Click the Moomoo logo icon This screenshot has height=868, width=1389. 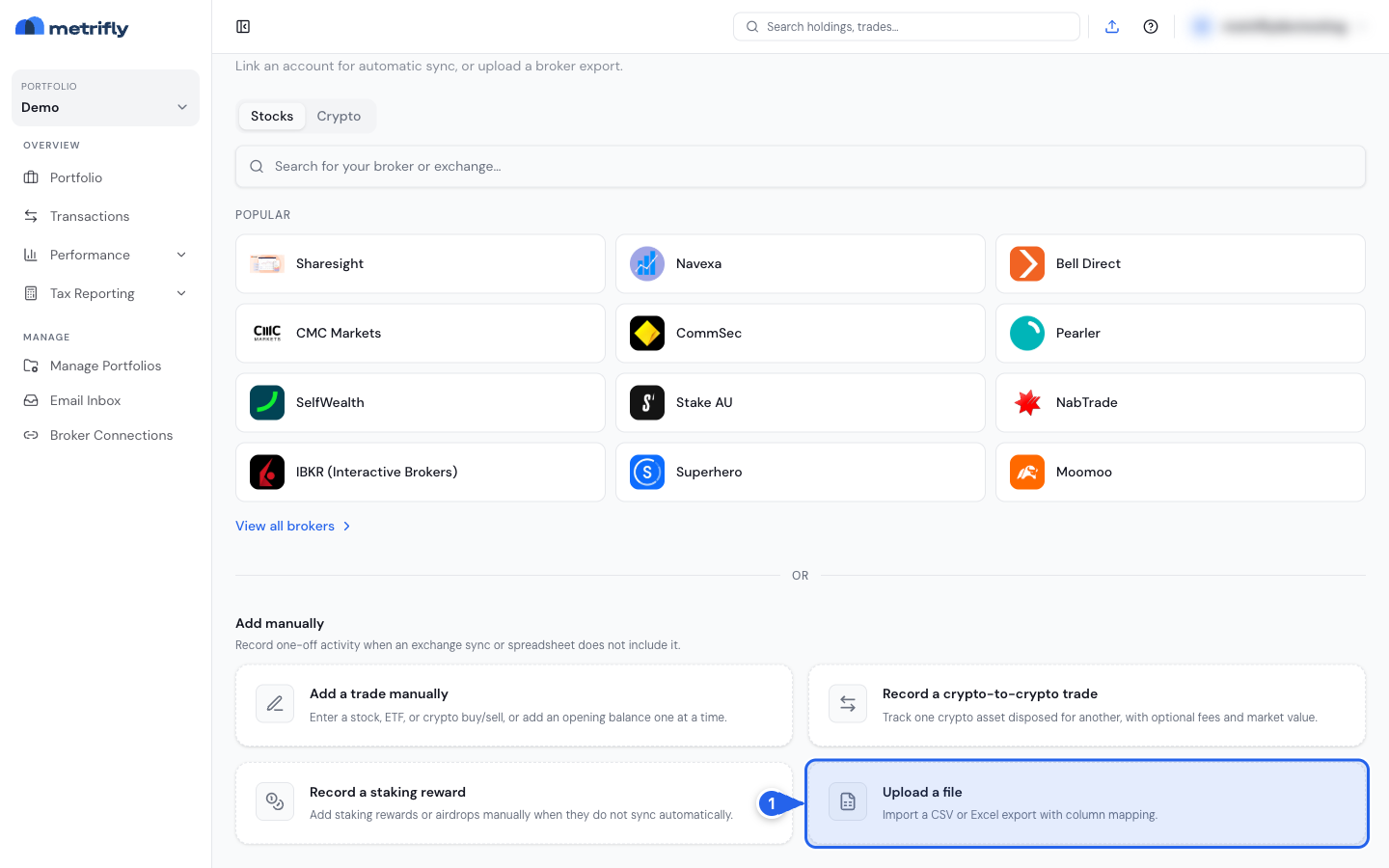pyautogui.click(x=1027, y=472)
